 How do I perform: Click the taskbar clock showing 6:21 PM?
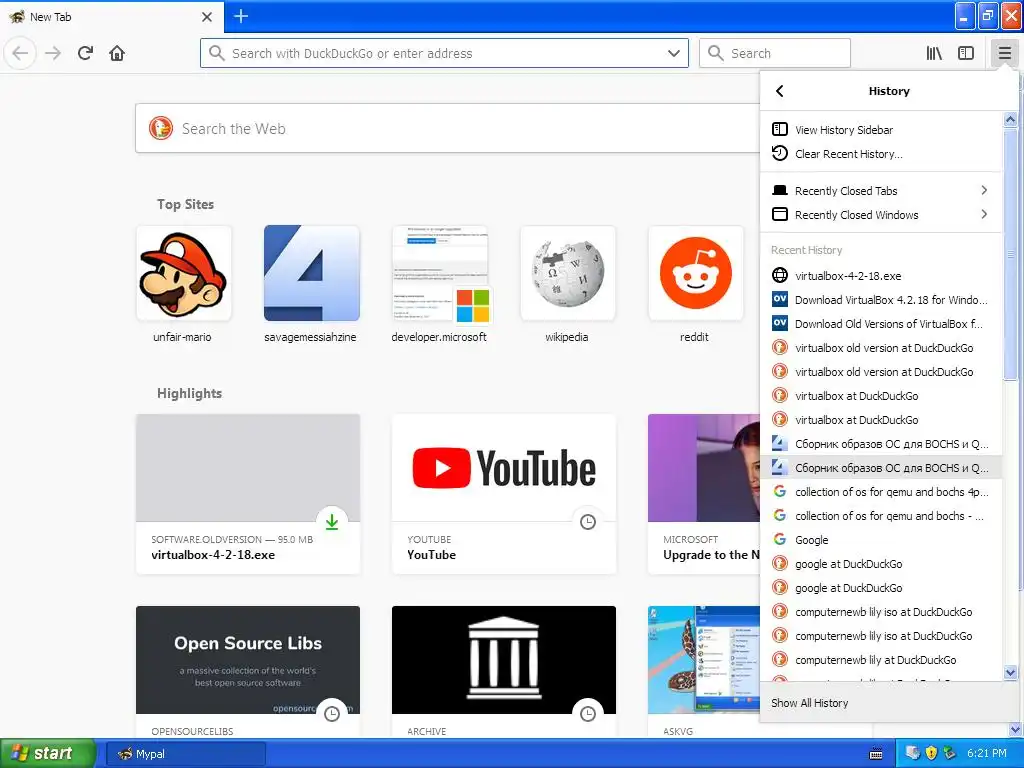[x=987, y=754]
